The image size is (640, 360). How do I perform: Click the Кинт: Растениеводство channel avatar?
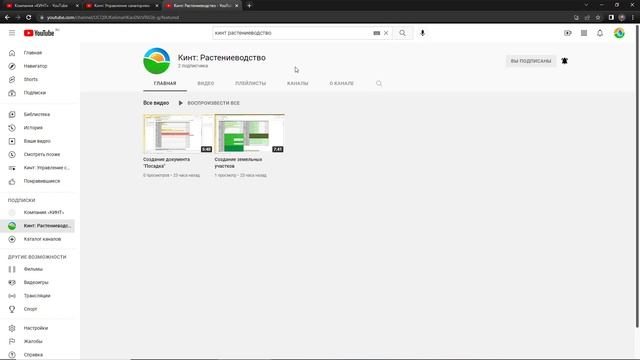point(157,61)
